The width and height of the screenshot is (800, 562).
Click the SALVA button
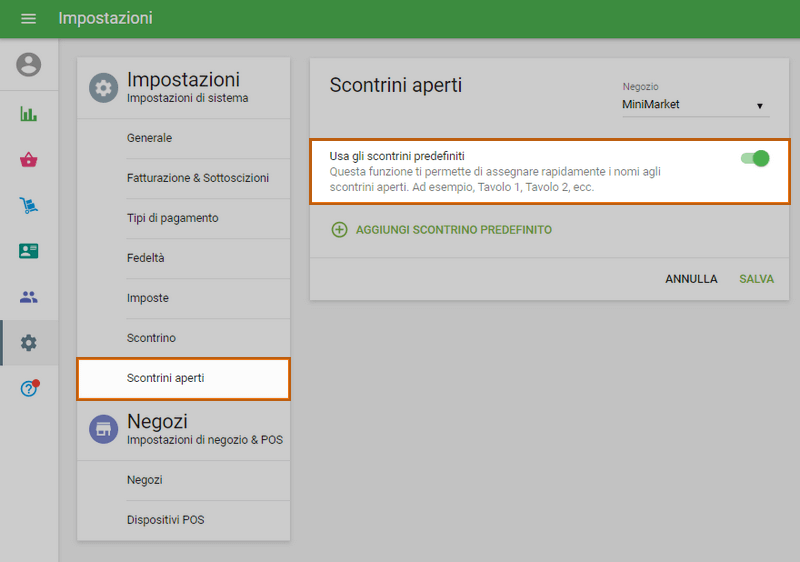point(756,279)
